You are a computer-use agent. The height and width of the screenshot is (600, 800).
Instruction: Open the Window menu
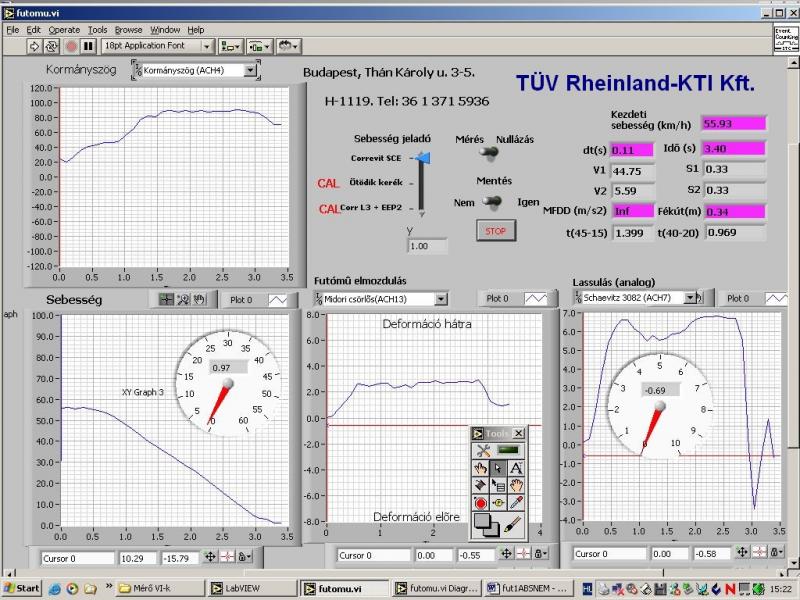click(165, 30)
